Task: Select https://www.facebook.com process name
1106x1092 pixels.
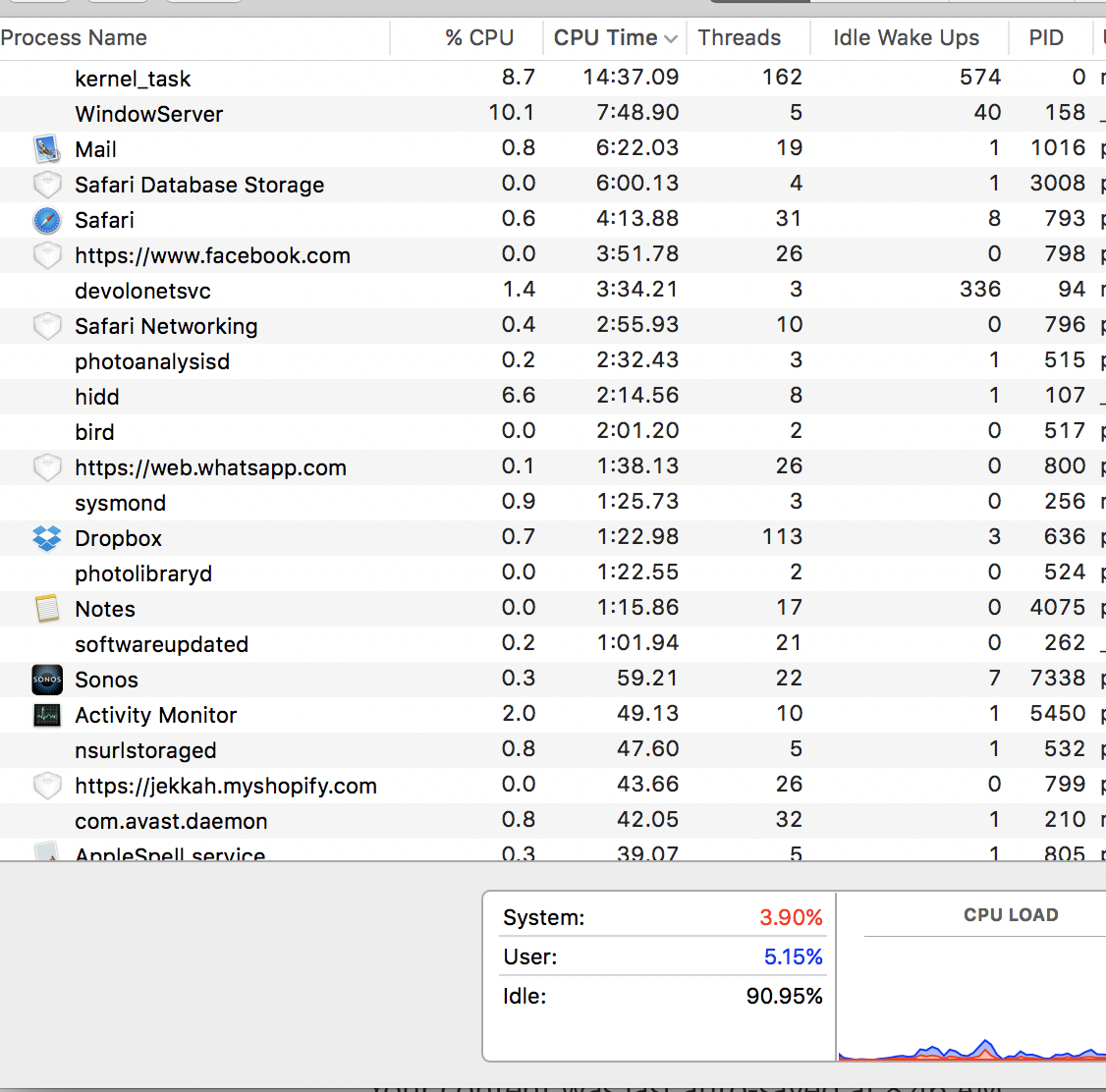Action: [x=212, y=256]
